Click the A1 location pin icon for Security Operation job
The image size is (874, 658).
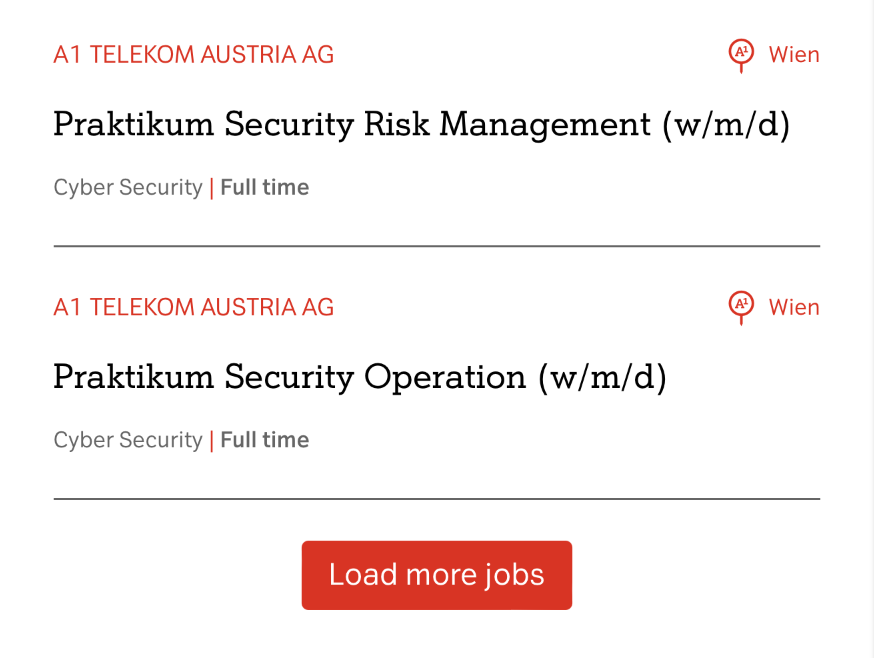pos(740,306)
